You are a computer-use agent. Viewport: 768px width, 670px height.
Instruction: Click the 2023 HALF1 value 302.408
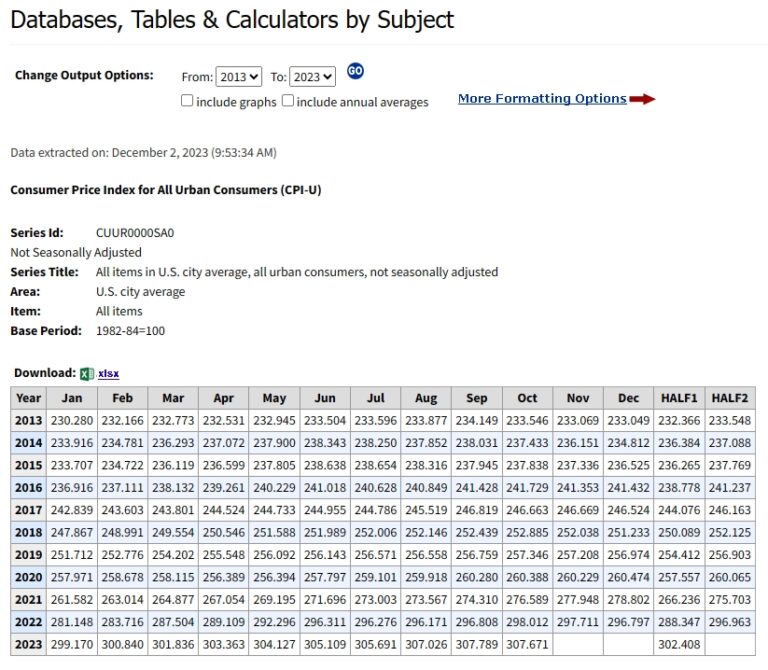679,645
